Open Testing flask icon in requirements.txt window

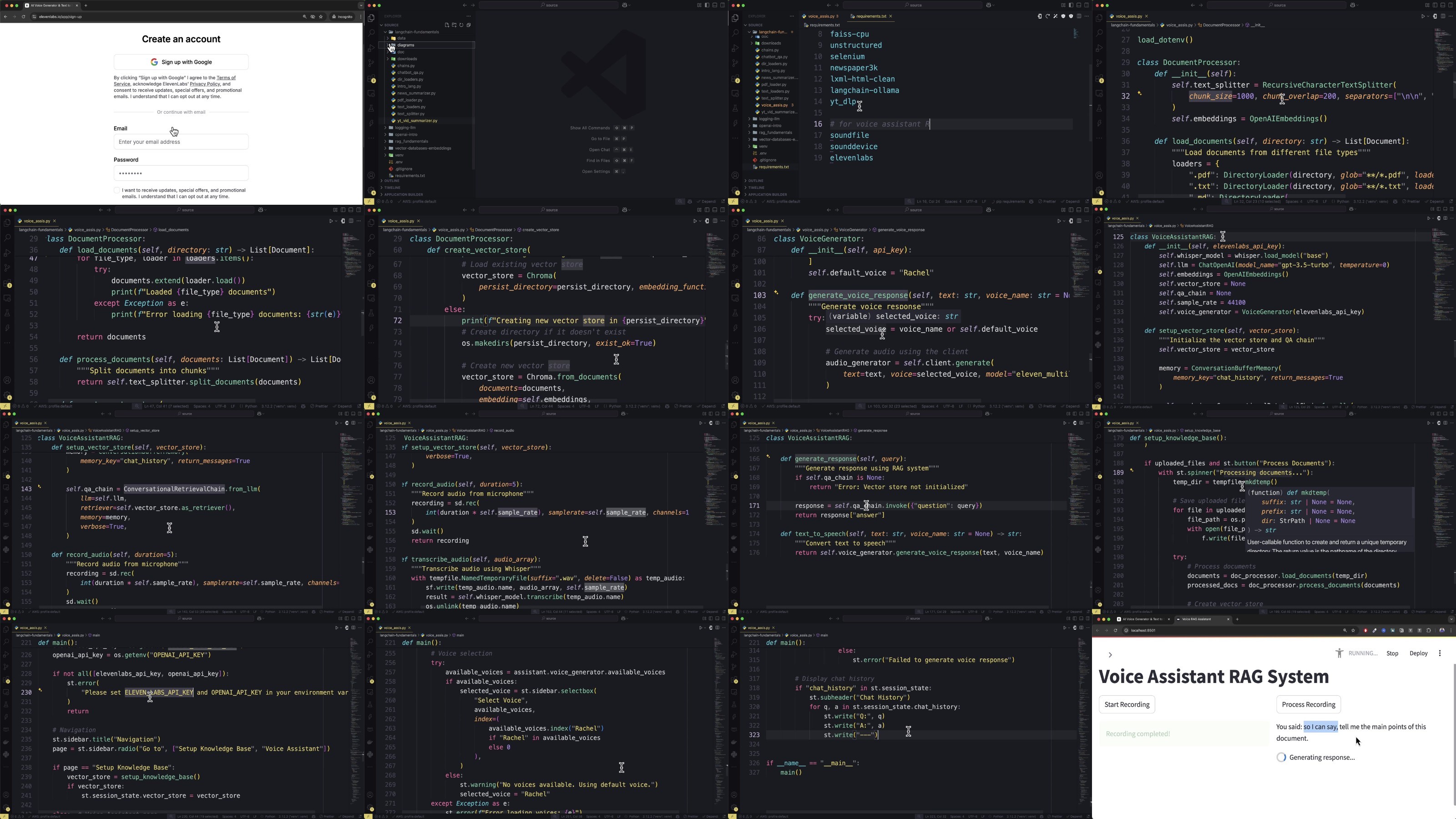(735, 108)
